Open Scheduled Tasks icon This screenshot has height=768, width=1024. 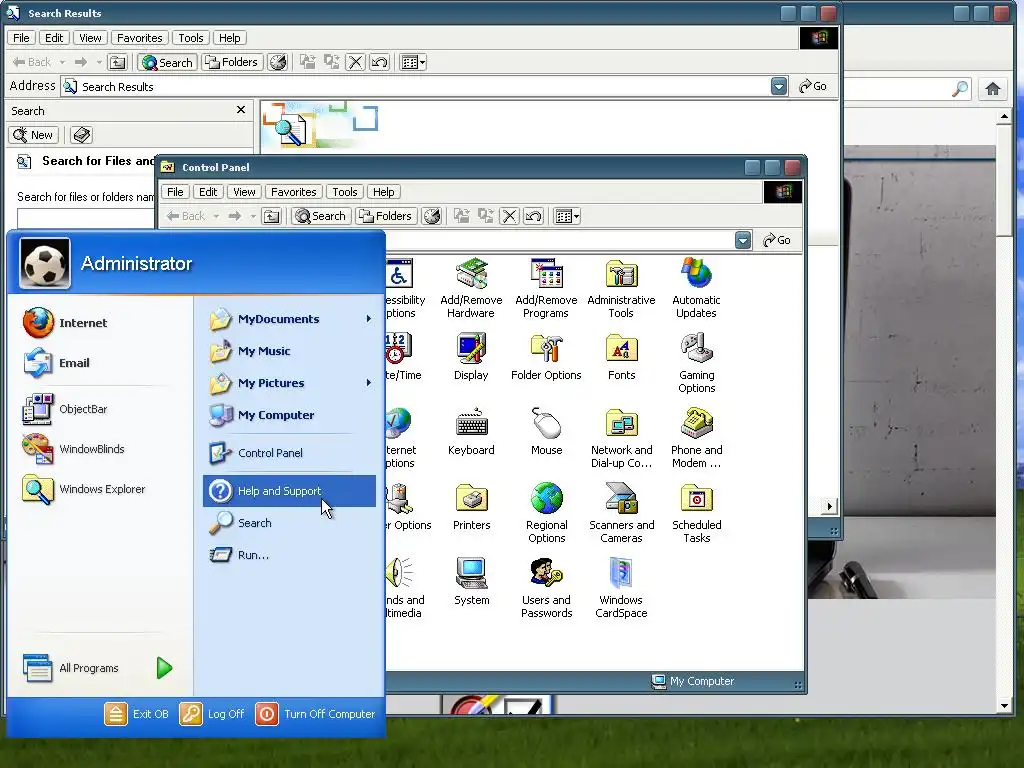(x=696, y=513)
